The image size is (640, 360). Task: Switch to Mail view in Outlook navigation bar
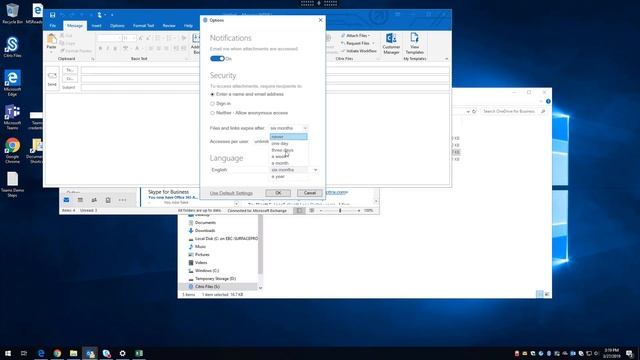tap(67, 200)
